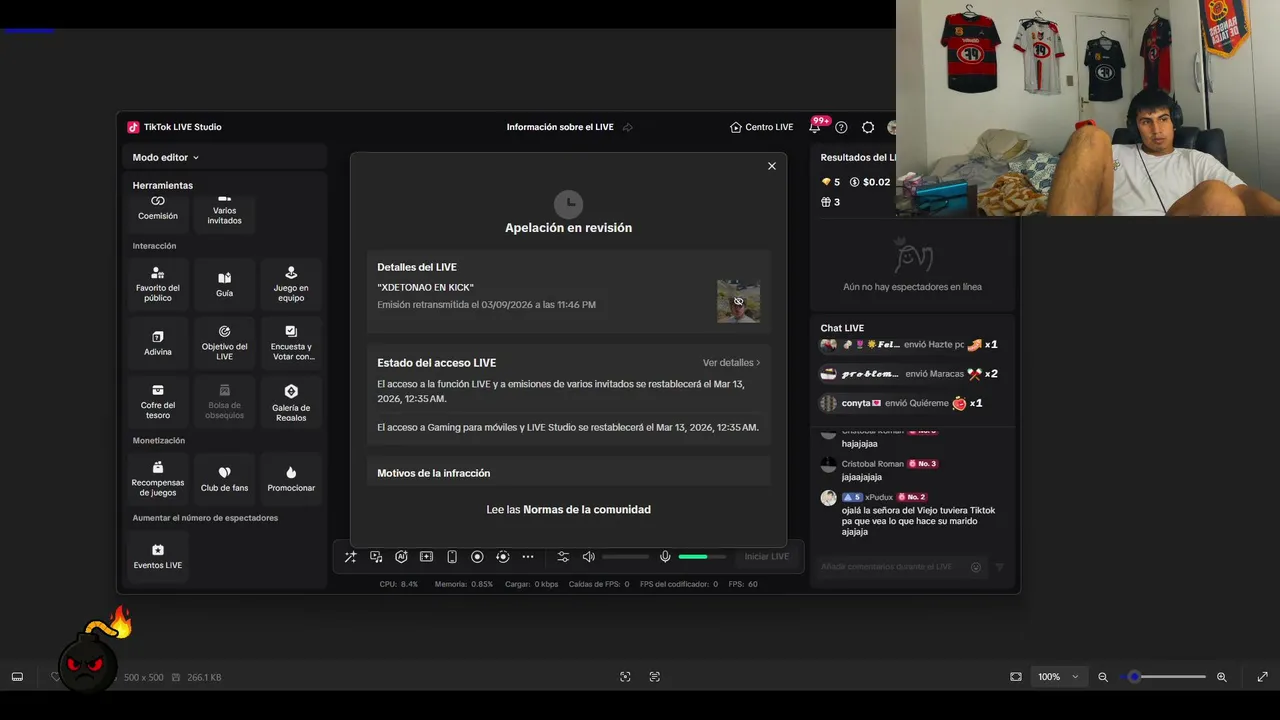Open Favorito del público tool
Image resolution: width=1280 pixels, height=720 pixels.
pyautogui.click(x=158, y=284)
